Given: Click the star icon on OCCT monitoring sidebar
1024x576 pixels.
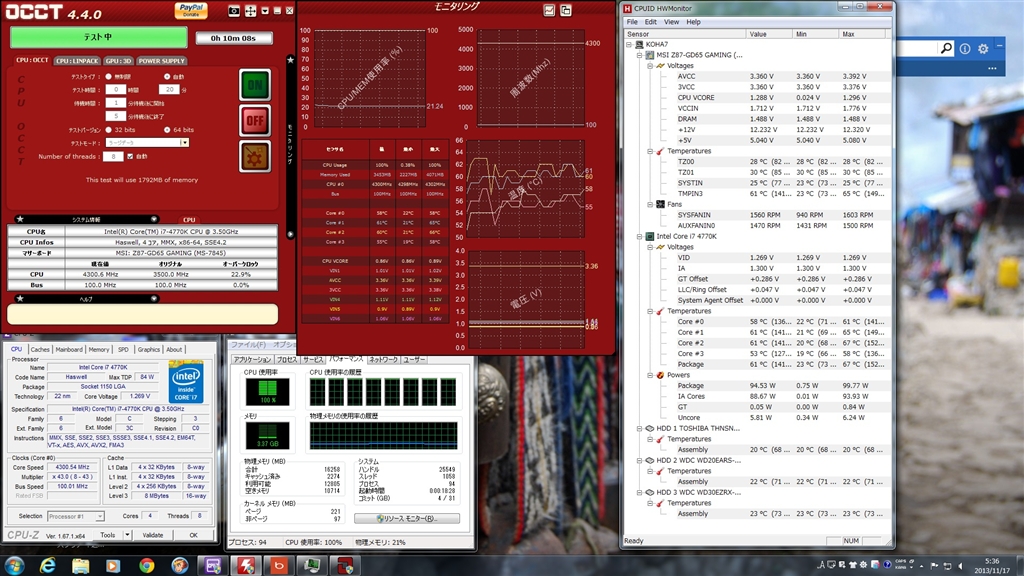Looking at the screenshot, I should [291, 60].
